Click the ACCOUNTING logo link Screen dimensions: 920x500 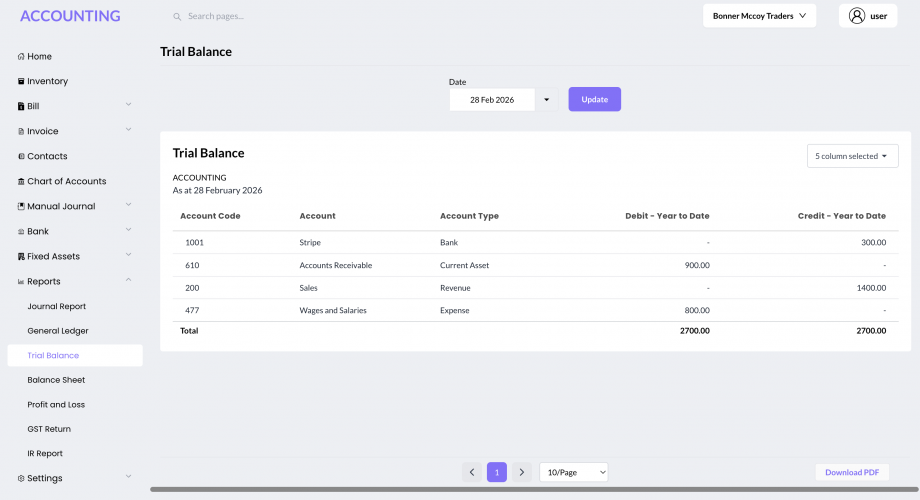click(70, 16)
